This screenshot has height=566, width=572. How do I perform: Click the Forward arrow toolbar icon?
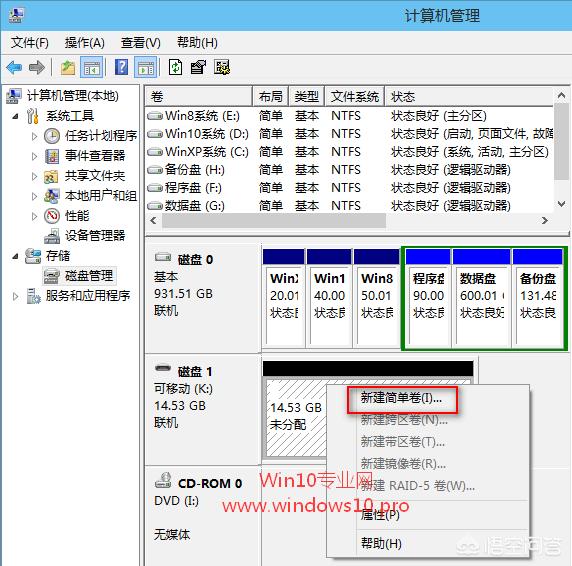[x=36, y=67]
